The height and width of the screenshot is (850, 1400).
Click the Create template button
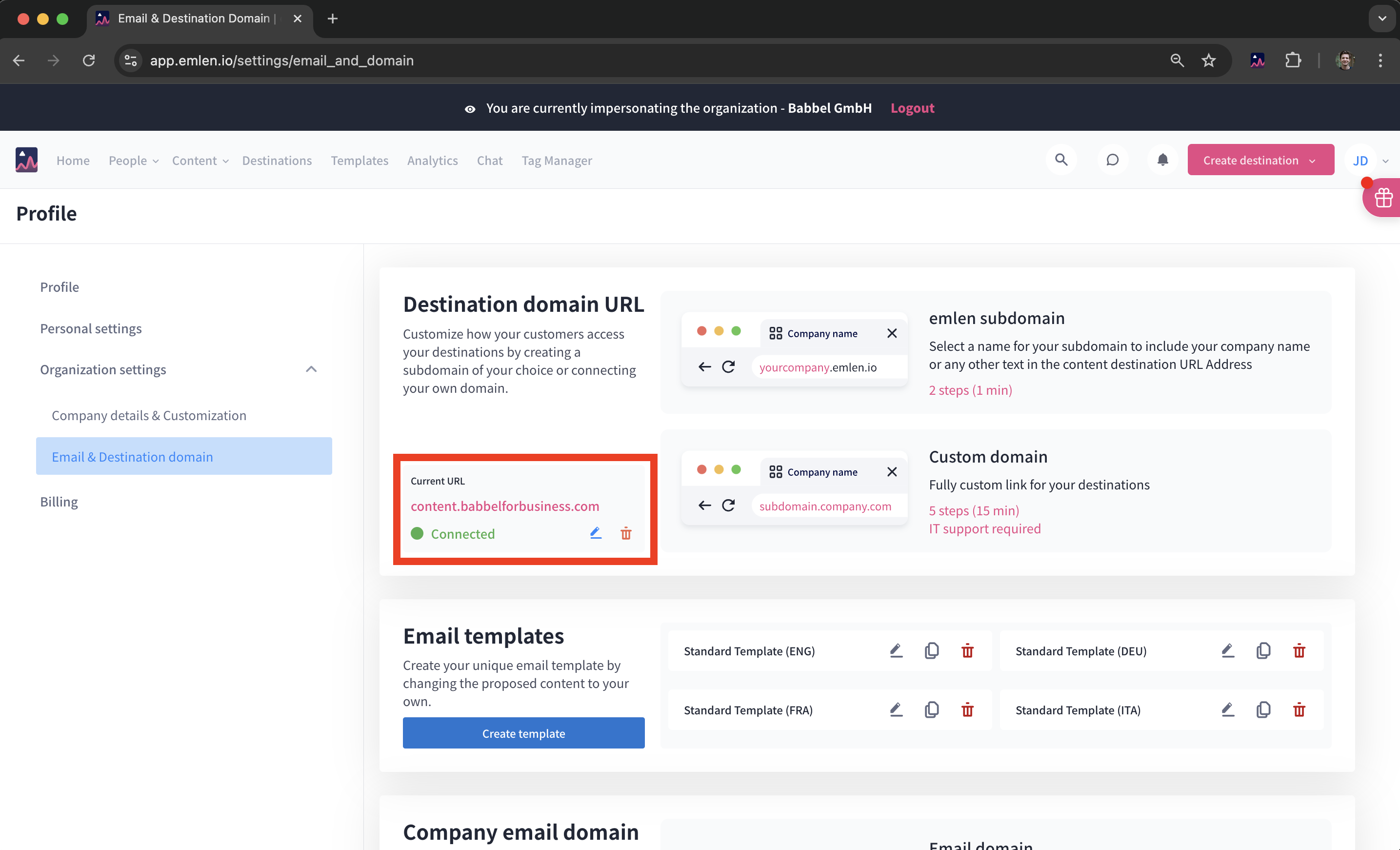[x=523, y=733]
